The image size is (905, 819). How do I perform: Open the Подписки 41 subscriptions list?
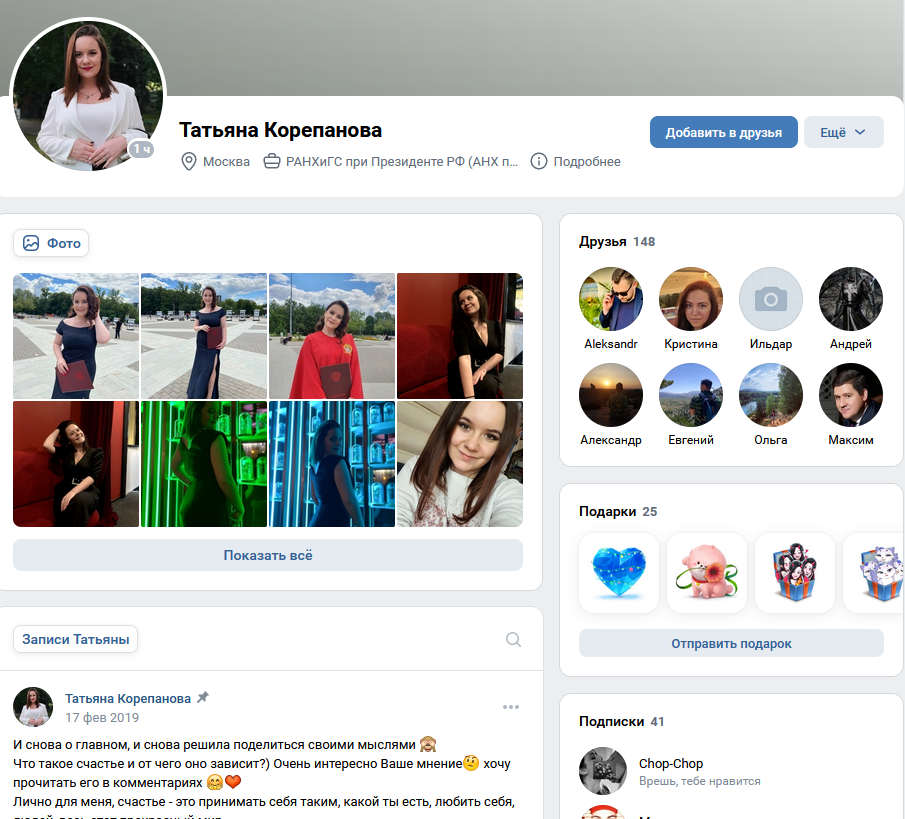[x=622, y=721]
